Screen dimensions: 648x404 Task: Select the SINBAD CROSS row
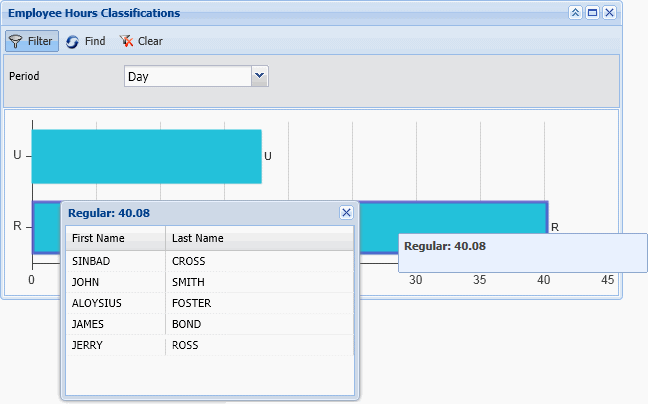click(209, 261)
